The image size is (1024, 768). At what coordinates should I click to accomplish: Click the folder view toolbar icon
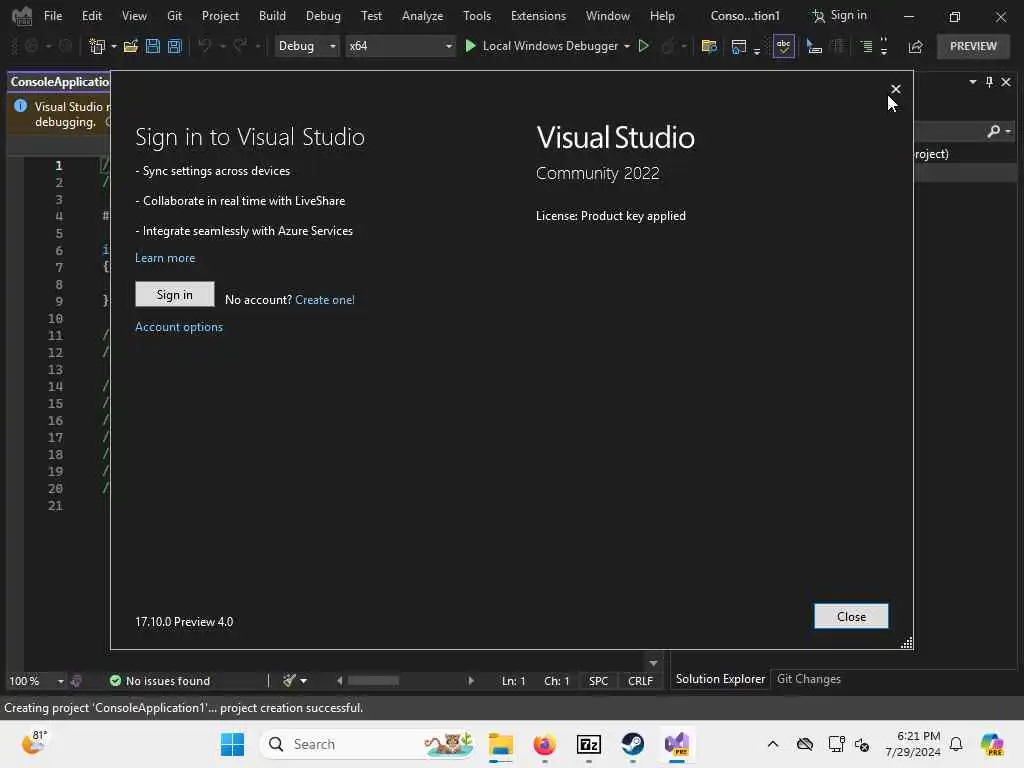click(x=709, y=46)
